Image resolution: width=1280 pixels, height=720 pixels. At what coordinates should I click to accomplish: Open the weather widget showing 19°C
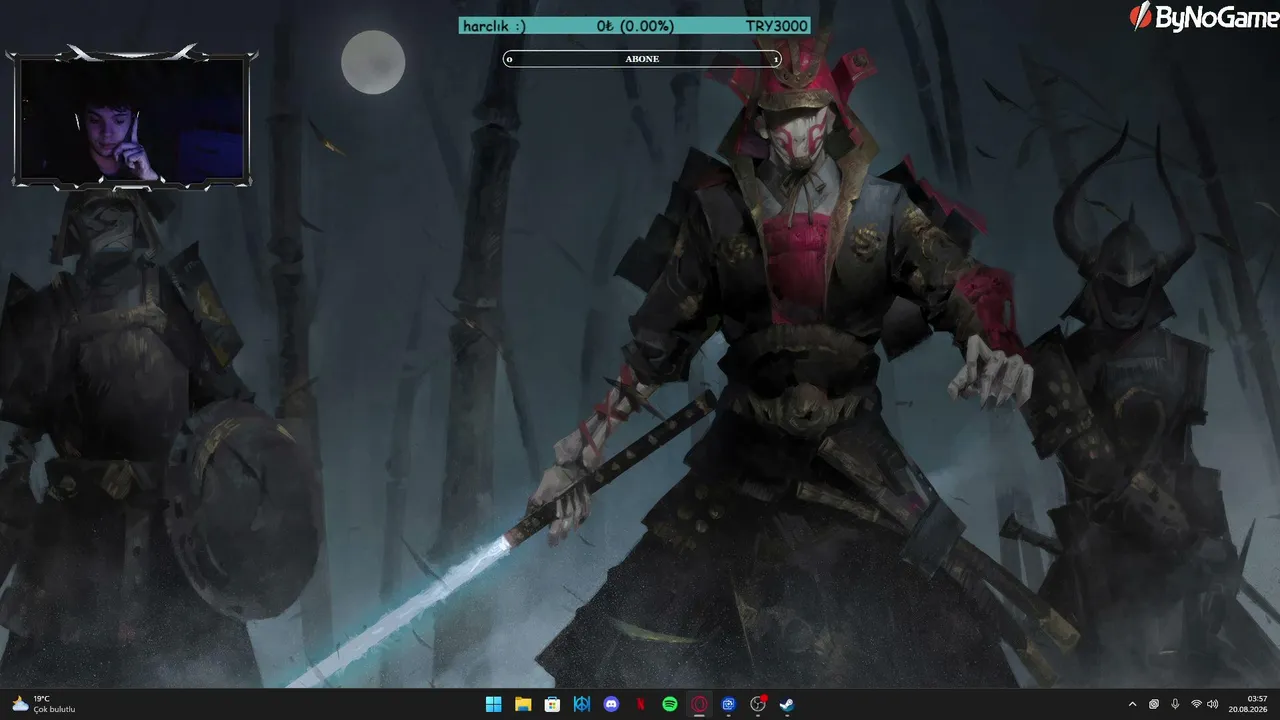44,704
